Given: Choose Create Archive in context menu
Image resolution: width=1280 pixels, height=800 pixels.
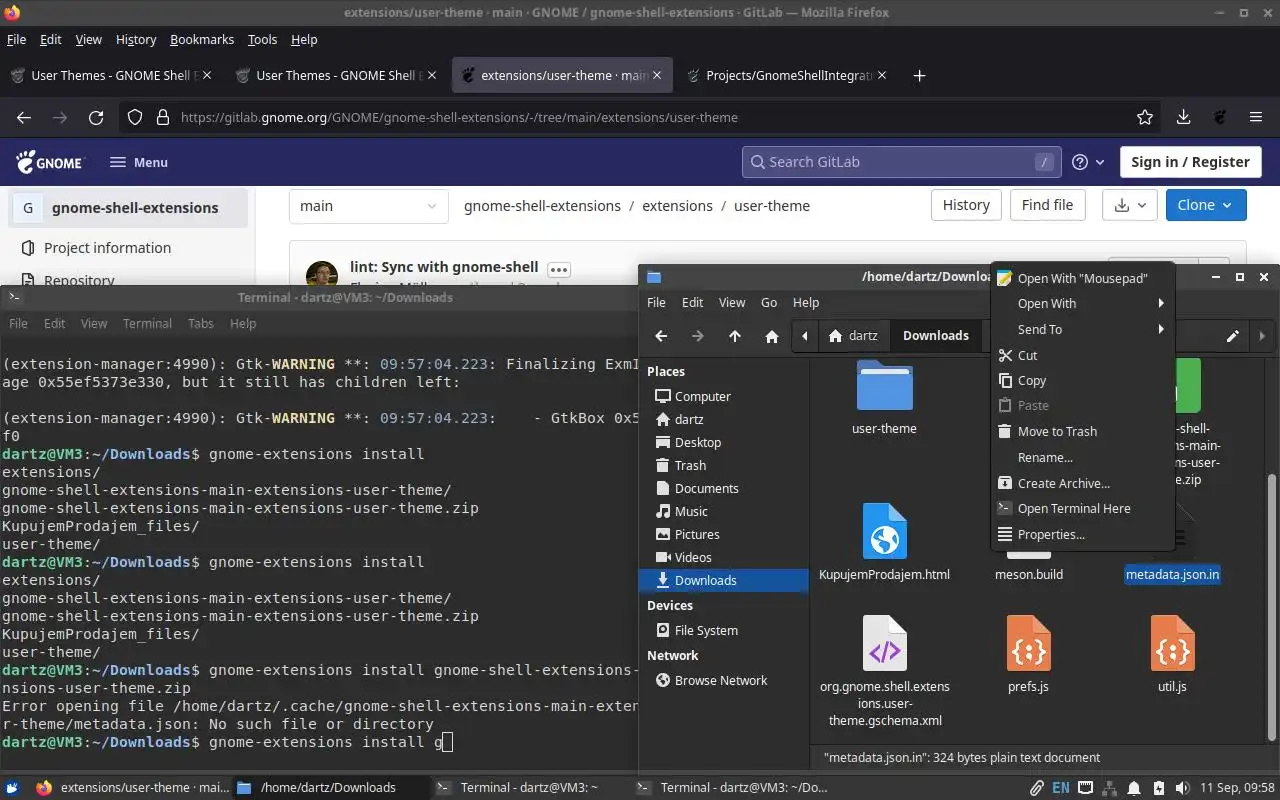Looking at the screenshot, I should point(1082,483).
